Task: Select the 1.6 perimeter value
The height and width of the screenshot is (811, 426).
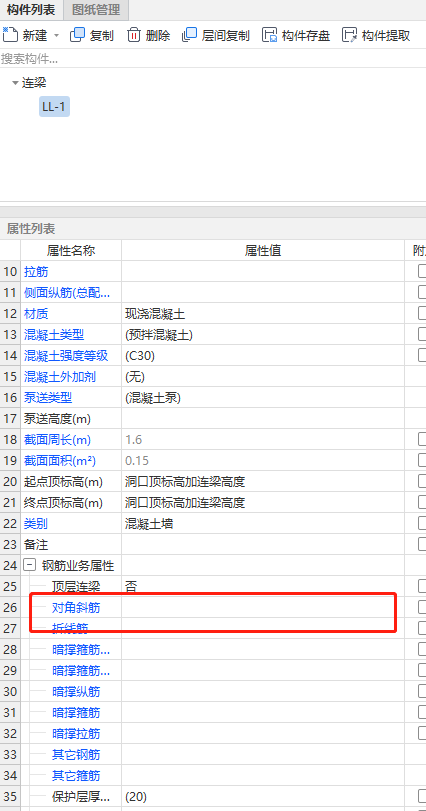Action: (x=133, y=440)
